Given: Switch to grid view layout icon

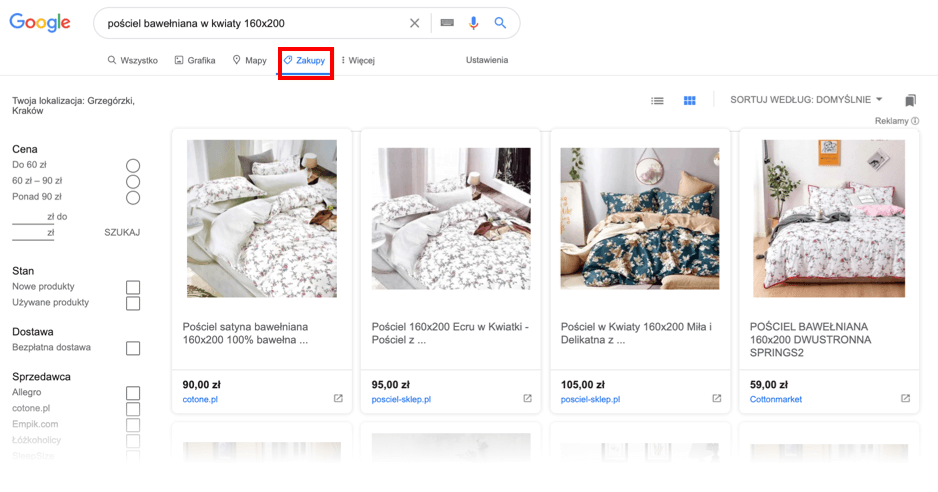Looking at the screenshot, I should pyautogui.click(x=689, y=100).
